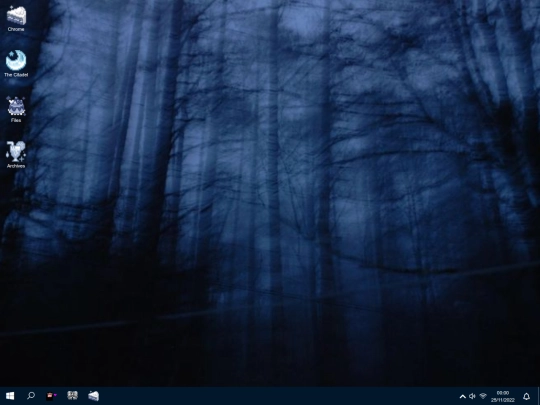Open the taskbar clock and date
This screenshot has height=405, width=540.
click(503, 396)
